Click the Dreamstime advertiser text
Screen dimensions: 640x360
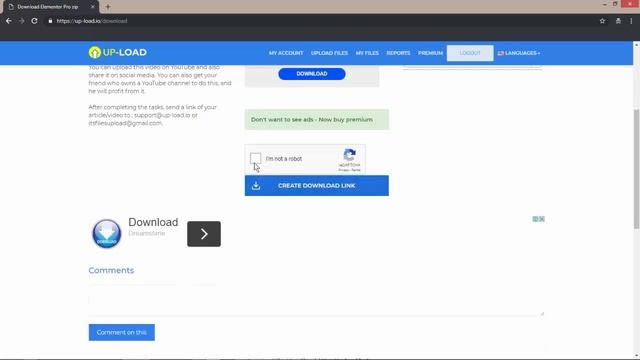[147, 233]
